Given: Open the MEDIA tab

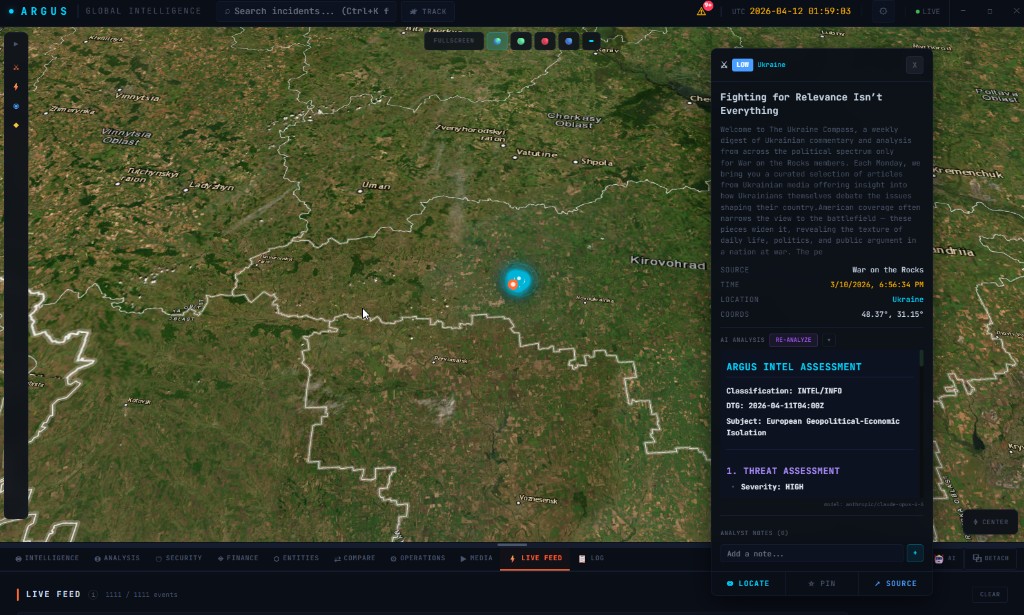Looking at the screenshot, I should click(x=477, y=558).
